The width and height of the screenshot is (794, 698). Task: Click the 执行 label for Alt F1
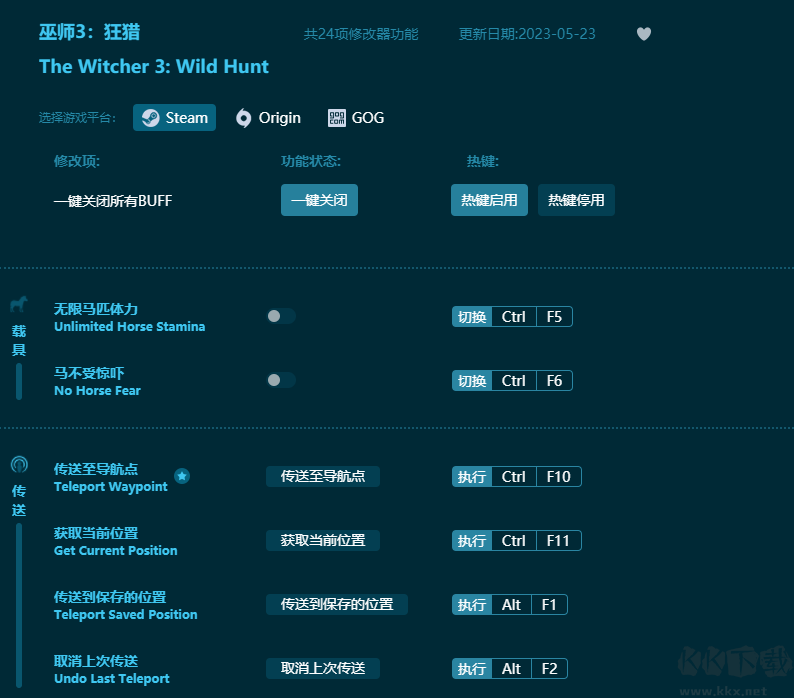pyautogui.click(x=472, y=605)
